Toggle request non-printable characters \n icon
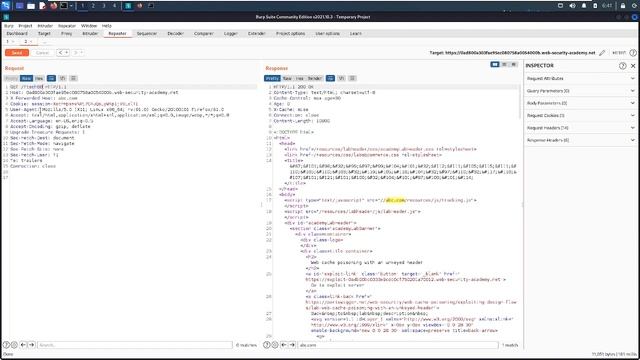640x360 pixels. tap(62, 78)
